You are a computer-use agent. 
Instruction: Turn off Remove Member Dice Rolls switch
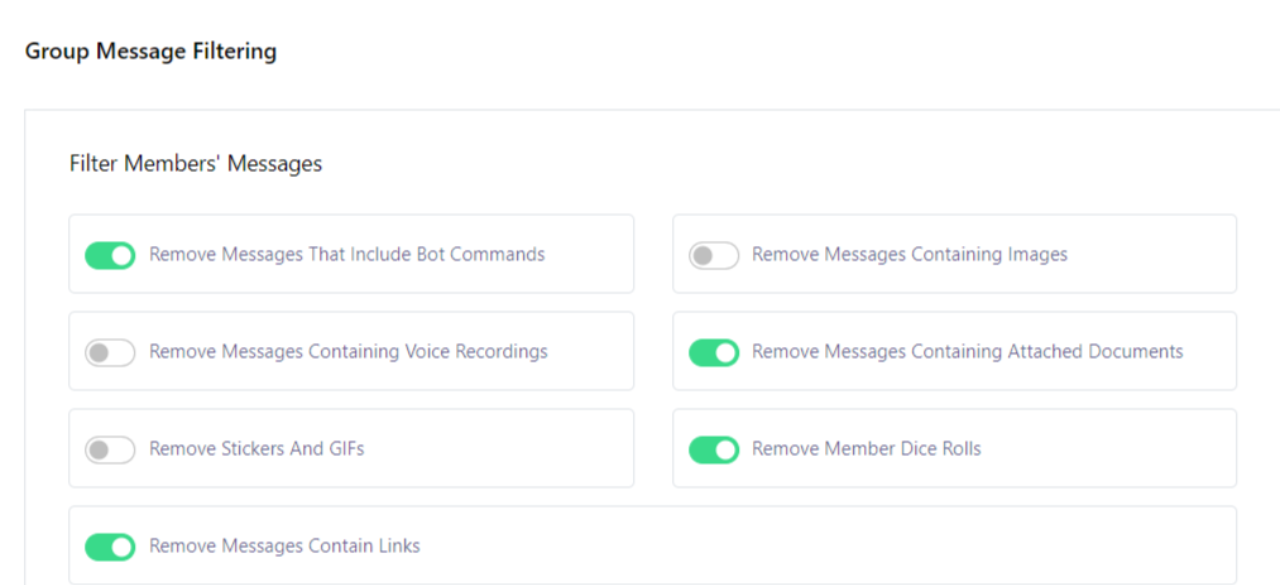(714, 449)
